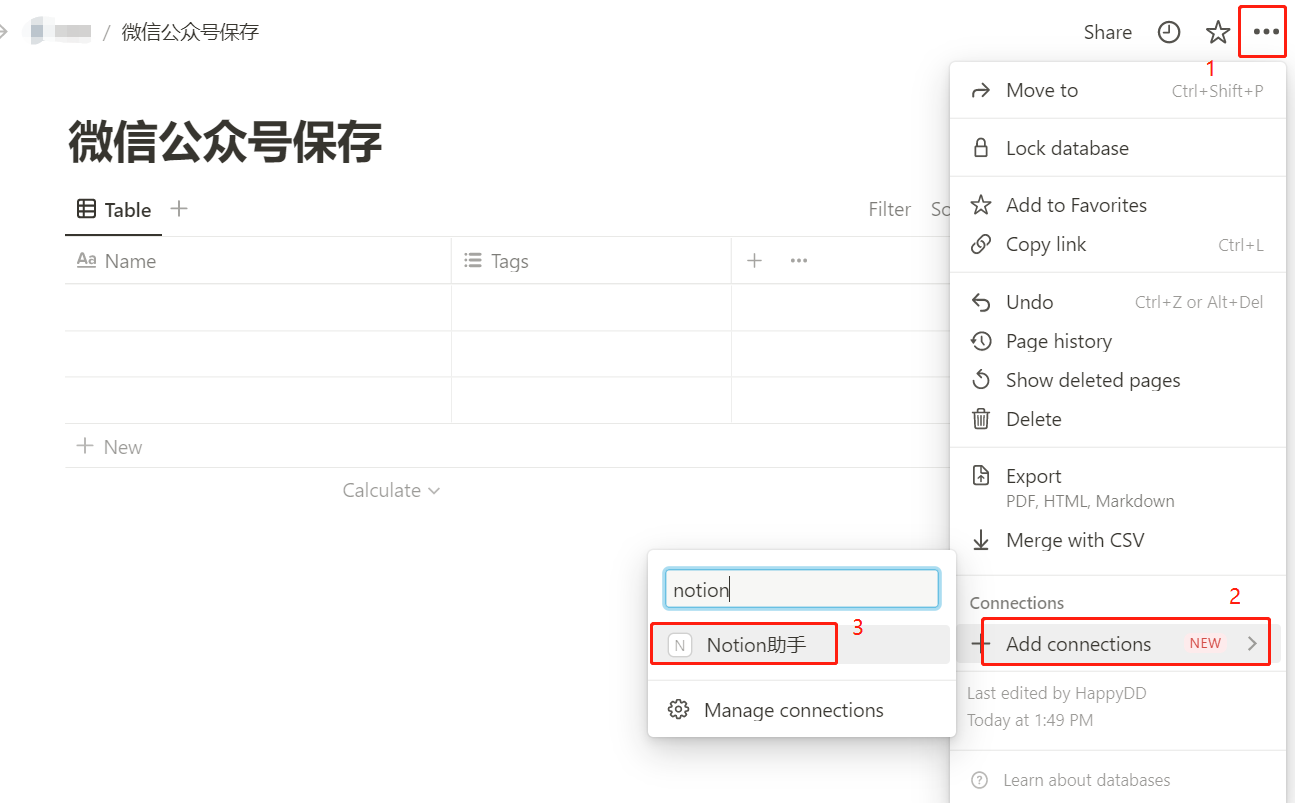
Task: Click the trash icon beside Delete
Action: 981,419
